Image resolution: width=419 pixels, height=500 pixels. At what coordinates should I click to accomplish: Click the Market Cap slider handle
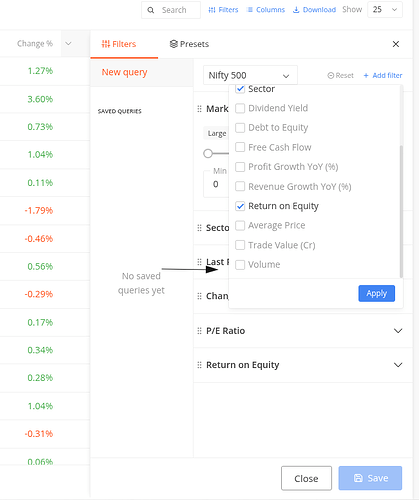click(208, 153)
